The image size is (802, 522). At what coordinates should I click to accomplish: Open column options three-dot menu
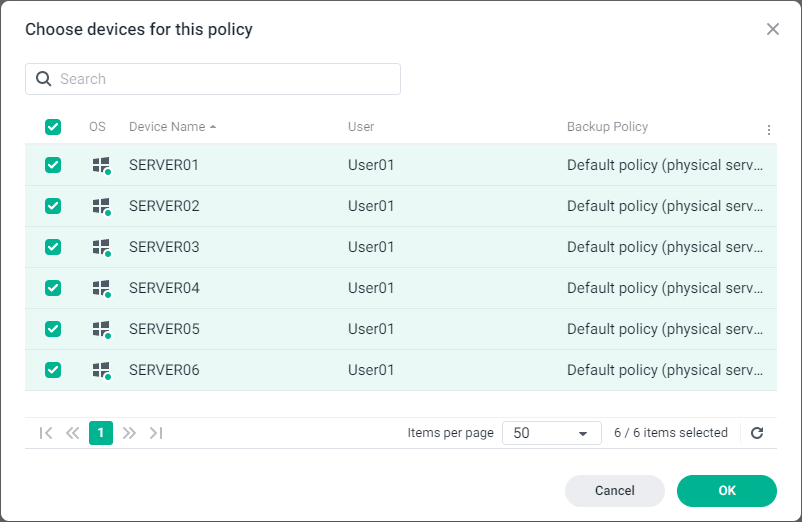[768, 130]
